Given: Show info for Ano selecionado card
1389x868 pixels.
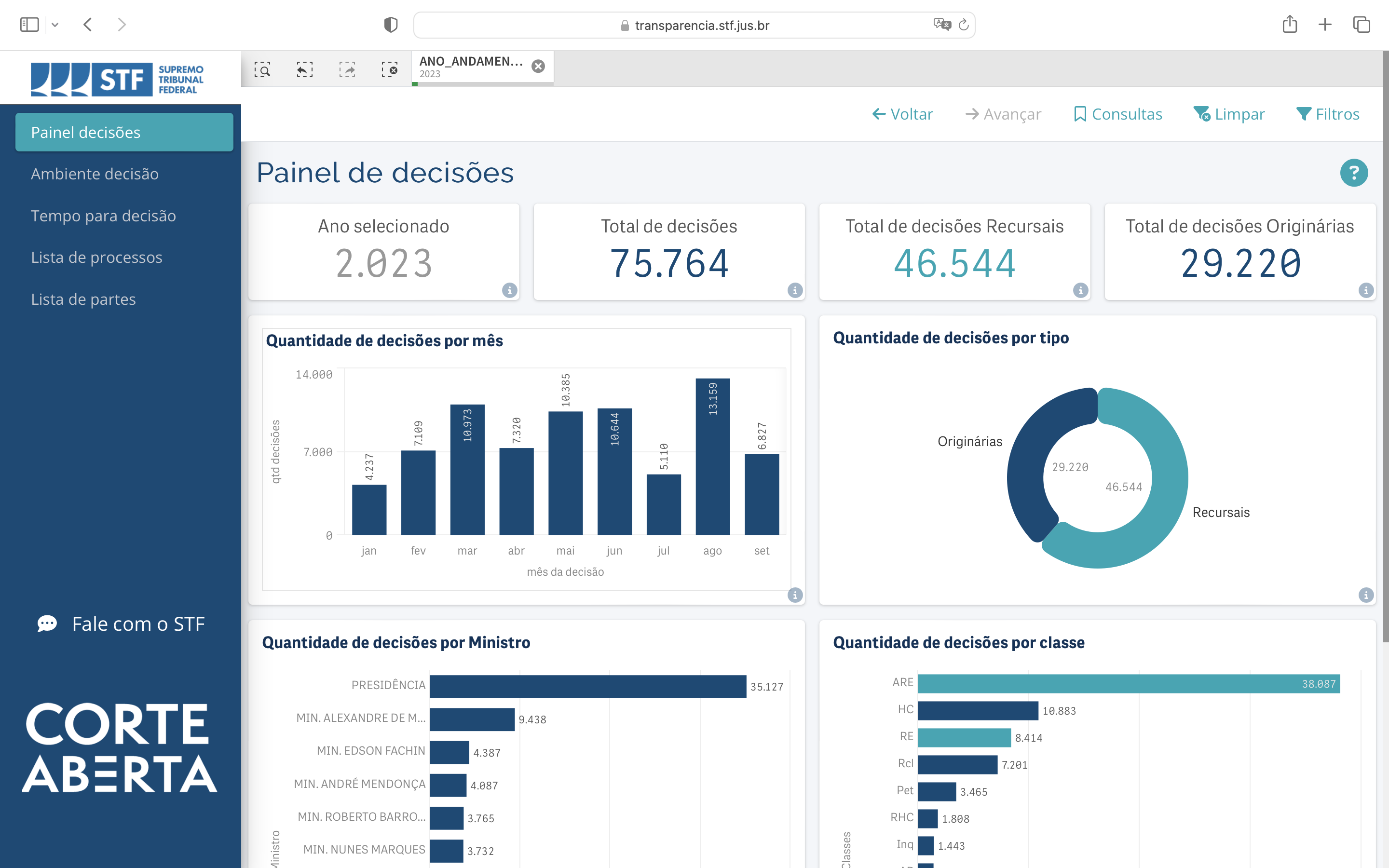Looking at the screenshot, I should 509,290.
